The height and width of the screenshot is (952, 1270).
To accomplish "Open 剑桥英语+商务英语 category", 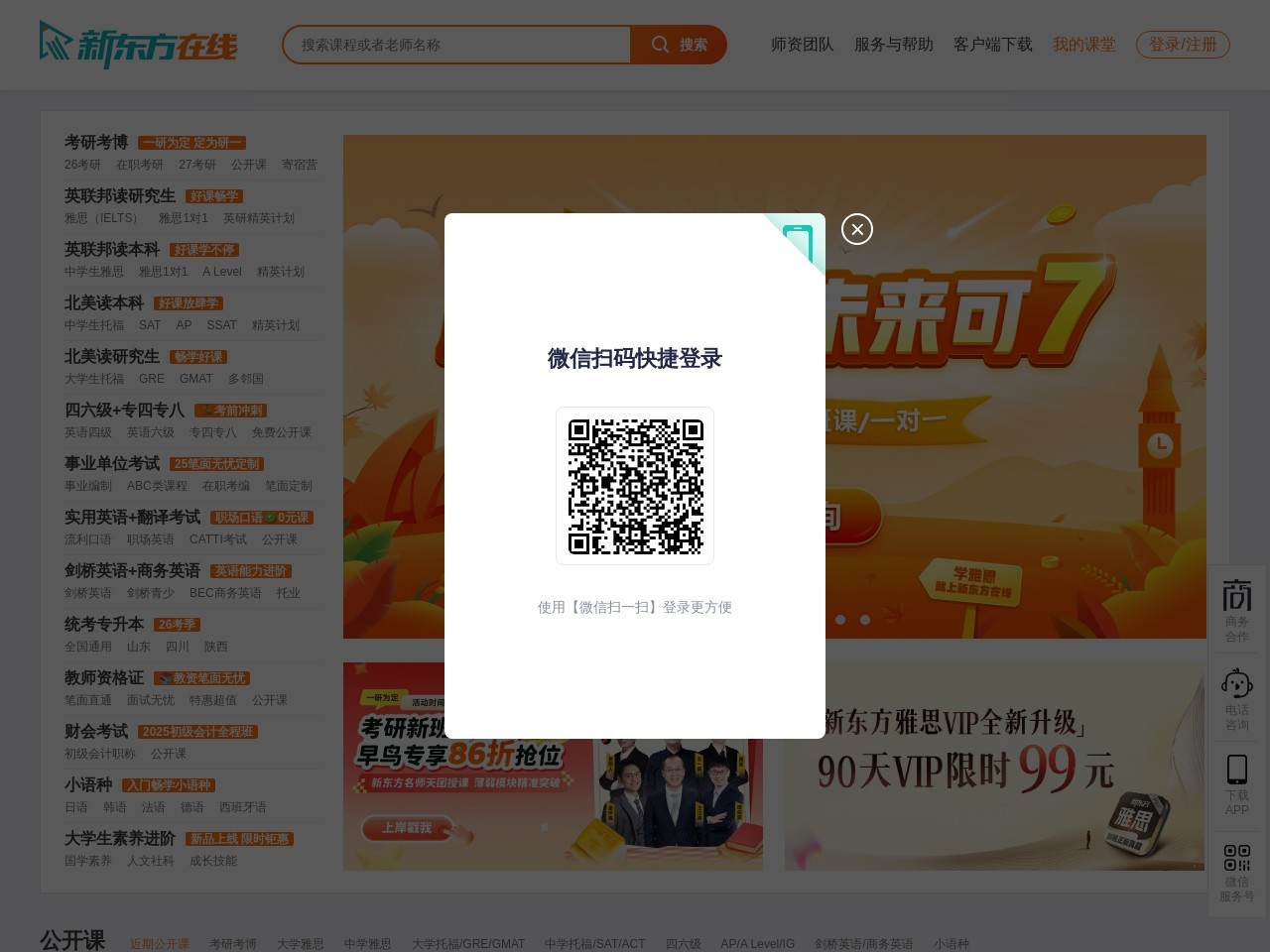I will coord(132,570).
